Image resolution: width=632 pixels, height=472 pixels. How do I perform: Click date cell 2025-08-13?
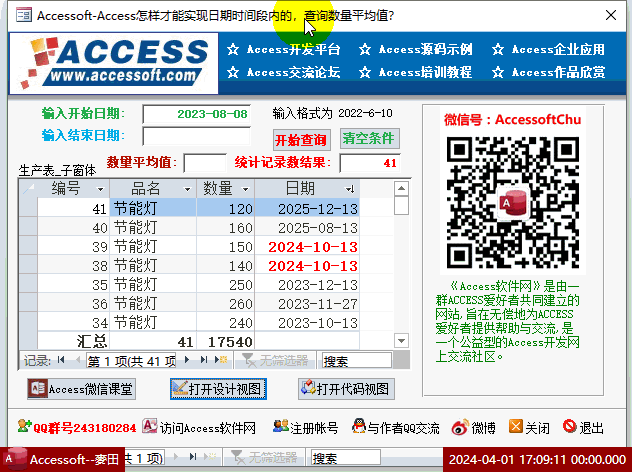[x=307, y=228]
